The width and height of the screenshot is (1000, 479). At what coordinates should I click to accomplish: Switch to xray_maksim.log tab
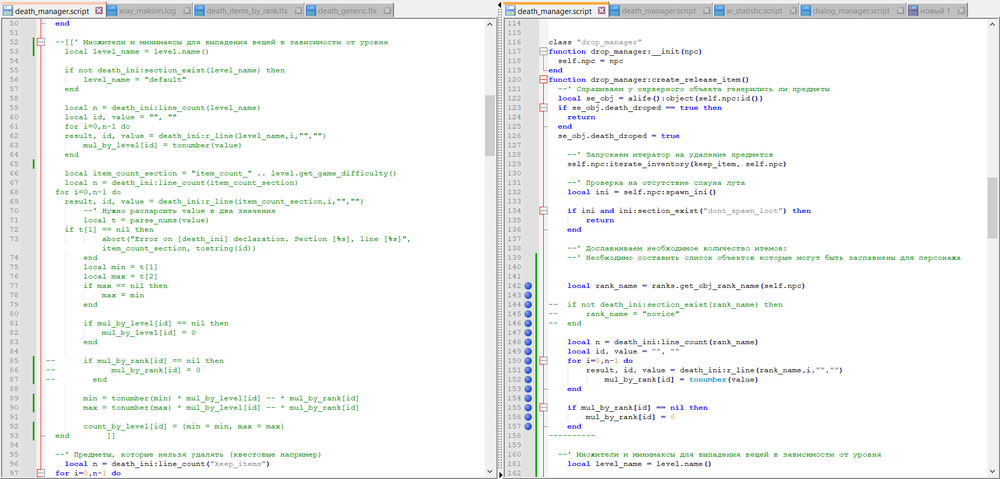click(149, 11)
